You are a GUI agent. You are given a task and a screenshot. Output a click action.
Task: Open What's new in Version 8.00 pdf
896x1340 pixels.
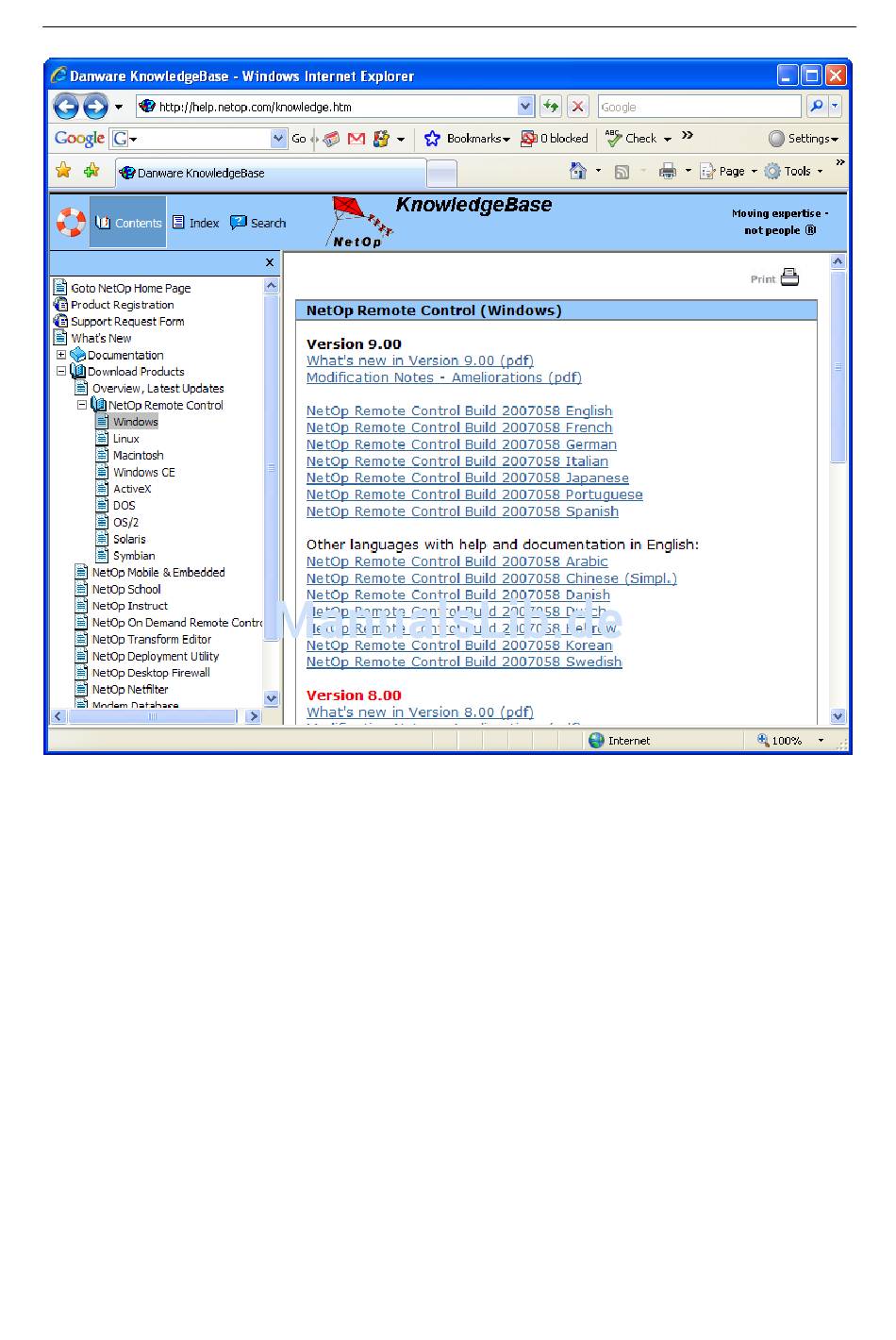[420, 712]
